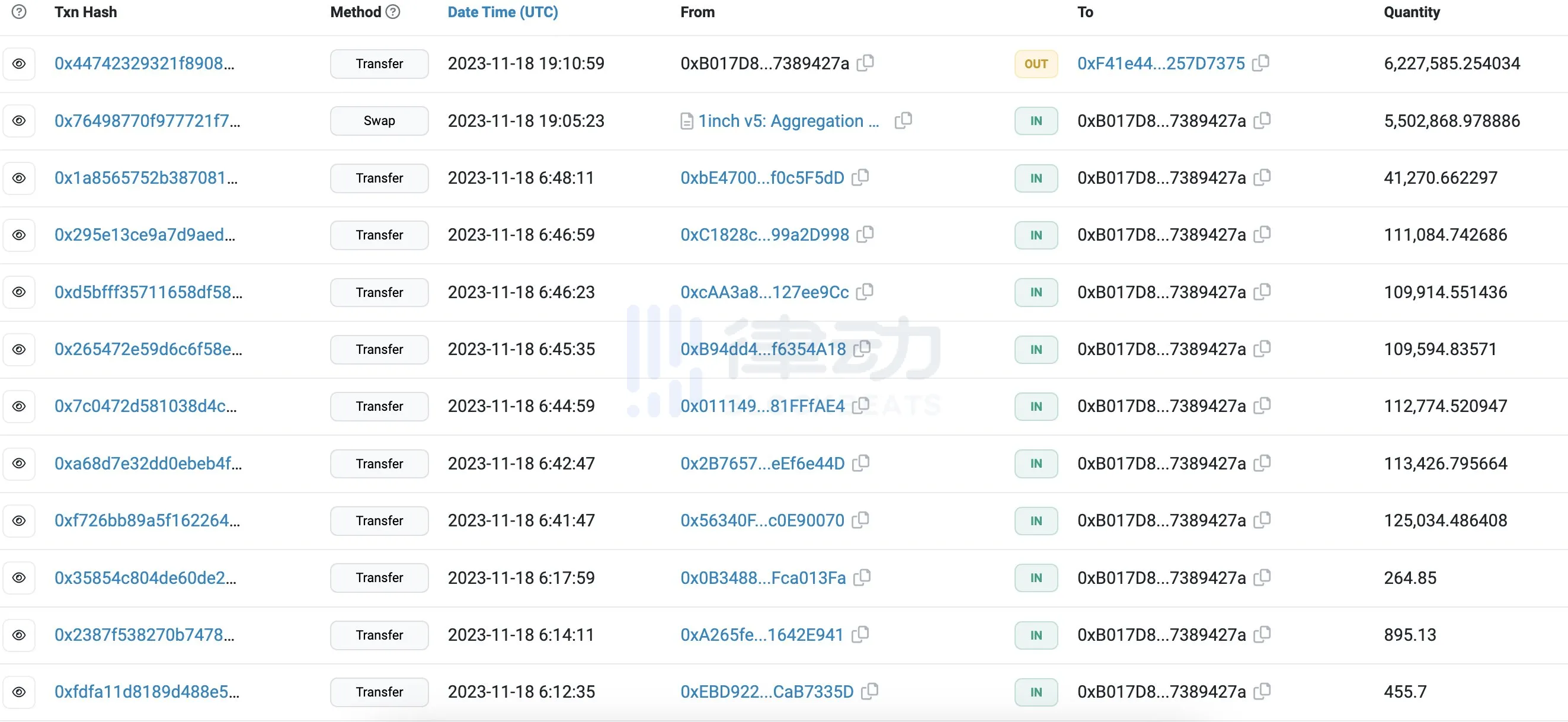Copy the 1inch v5 Aggregation address

pos(903,120)
